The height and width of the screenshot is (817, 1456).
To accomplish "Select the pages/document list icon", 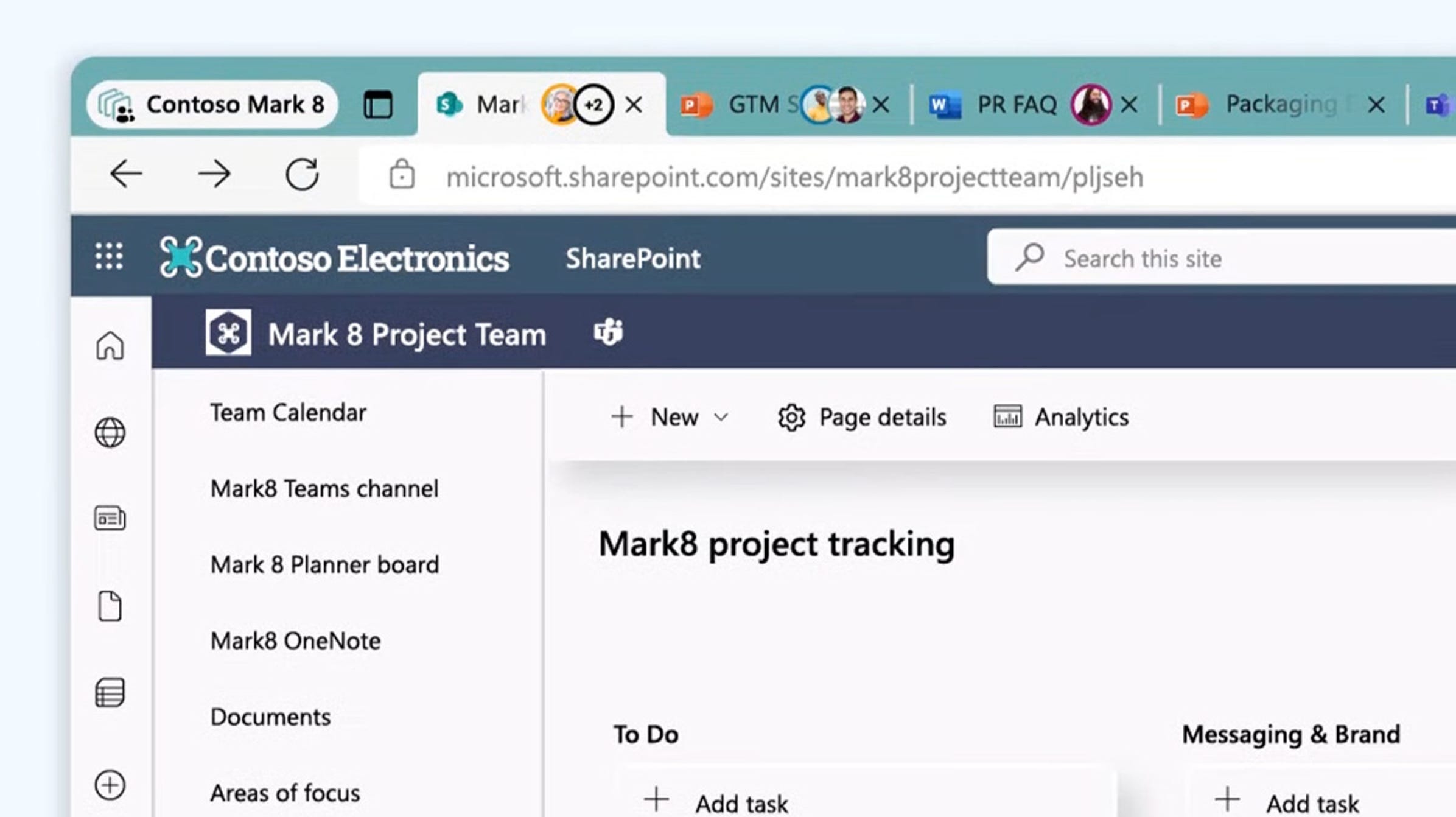I will [110, 517].
